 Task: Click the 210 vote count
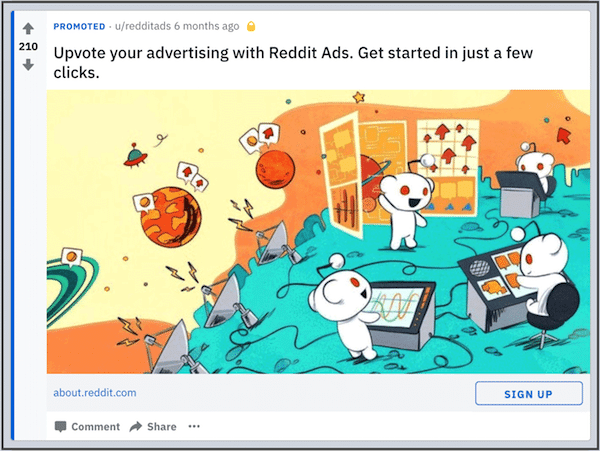[x=28, y=47]
